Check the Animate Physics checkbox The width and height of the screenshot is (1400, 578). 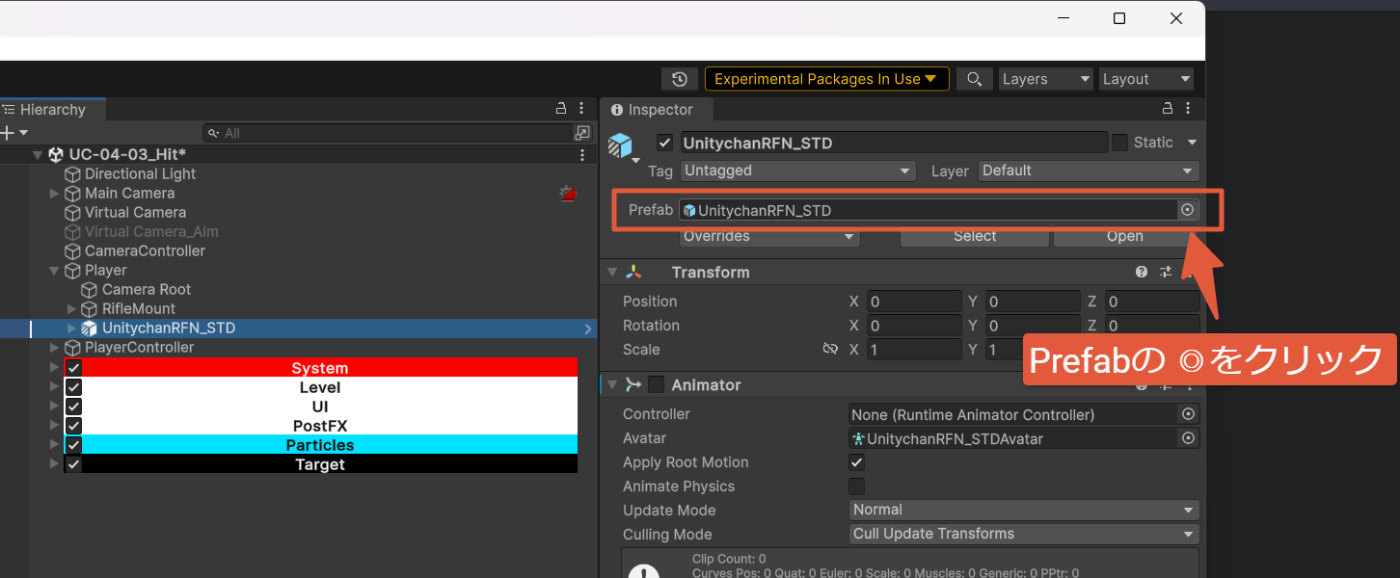pyautogui.click(x=857, y=486)
